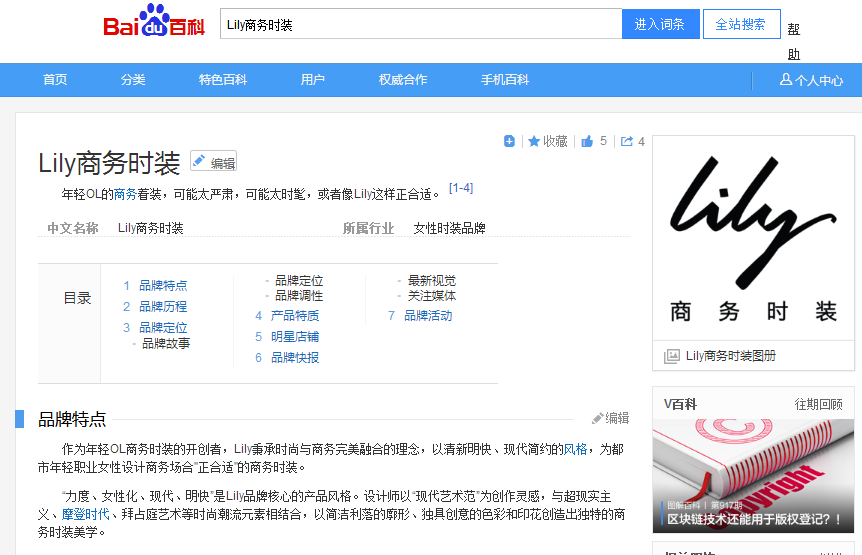Go to 产品特质 in contents

click(x=295, y=316)
